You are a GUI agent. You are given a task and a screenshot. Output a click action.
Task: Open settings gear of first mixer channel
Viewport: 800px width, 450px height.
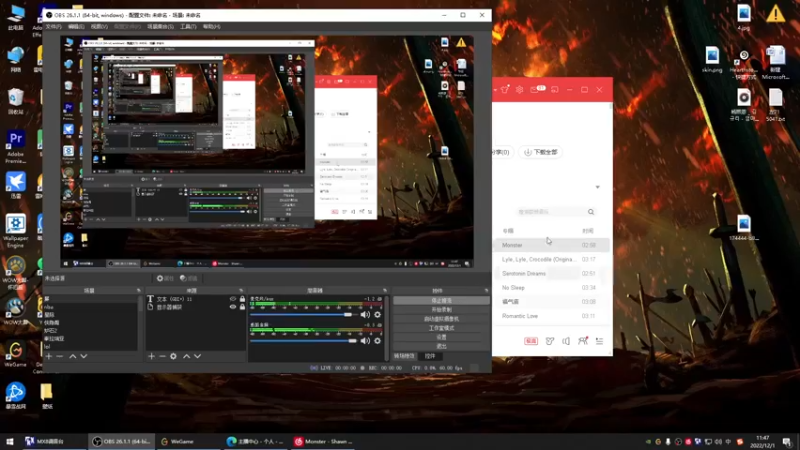(x=378, y=315)
